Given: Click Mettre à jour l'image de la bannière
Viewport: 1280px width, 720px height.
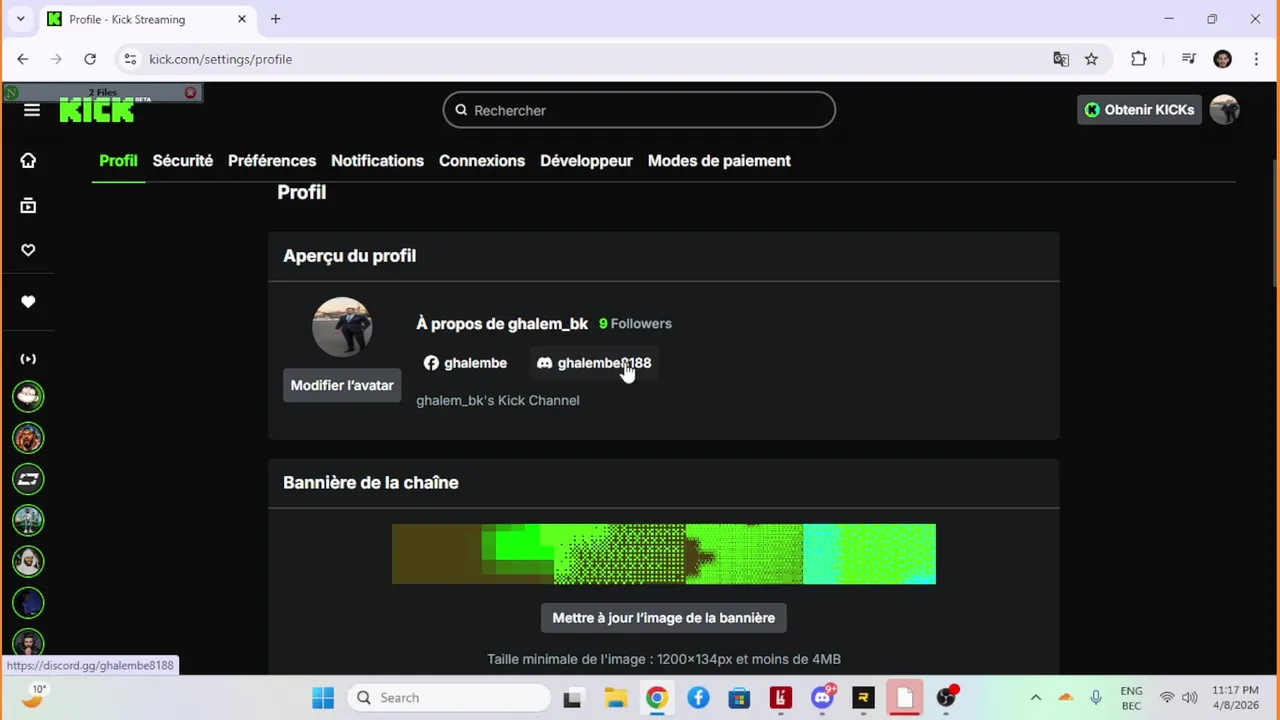Looking at the screenshot, I should tap(664, 618).
